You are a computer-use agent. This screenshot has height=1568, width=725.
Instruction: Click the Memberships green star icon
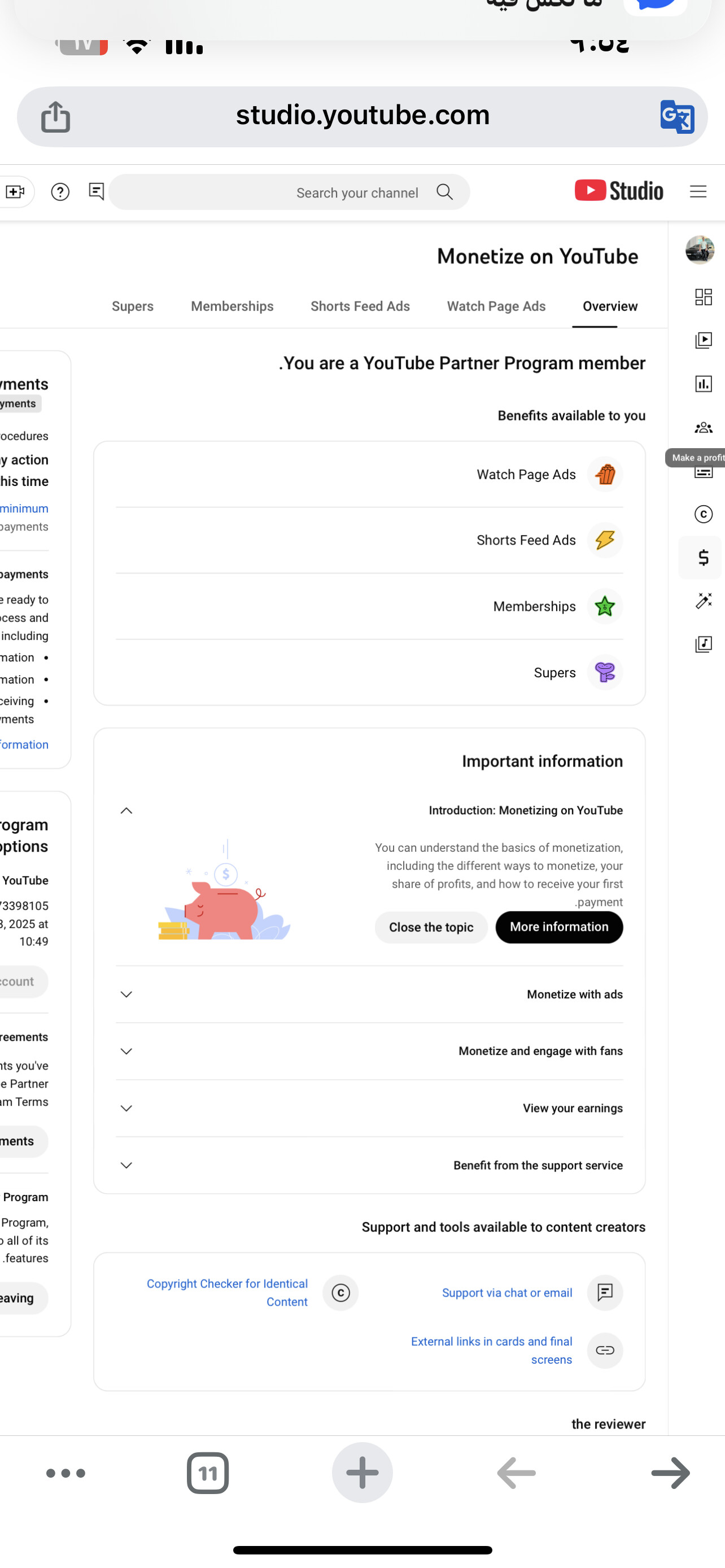coord(605,606)
